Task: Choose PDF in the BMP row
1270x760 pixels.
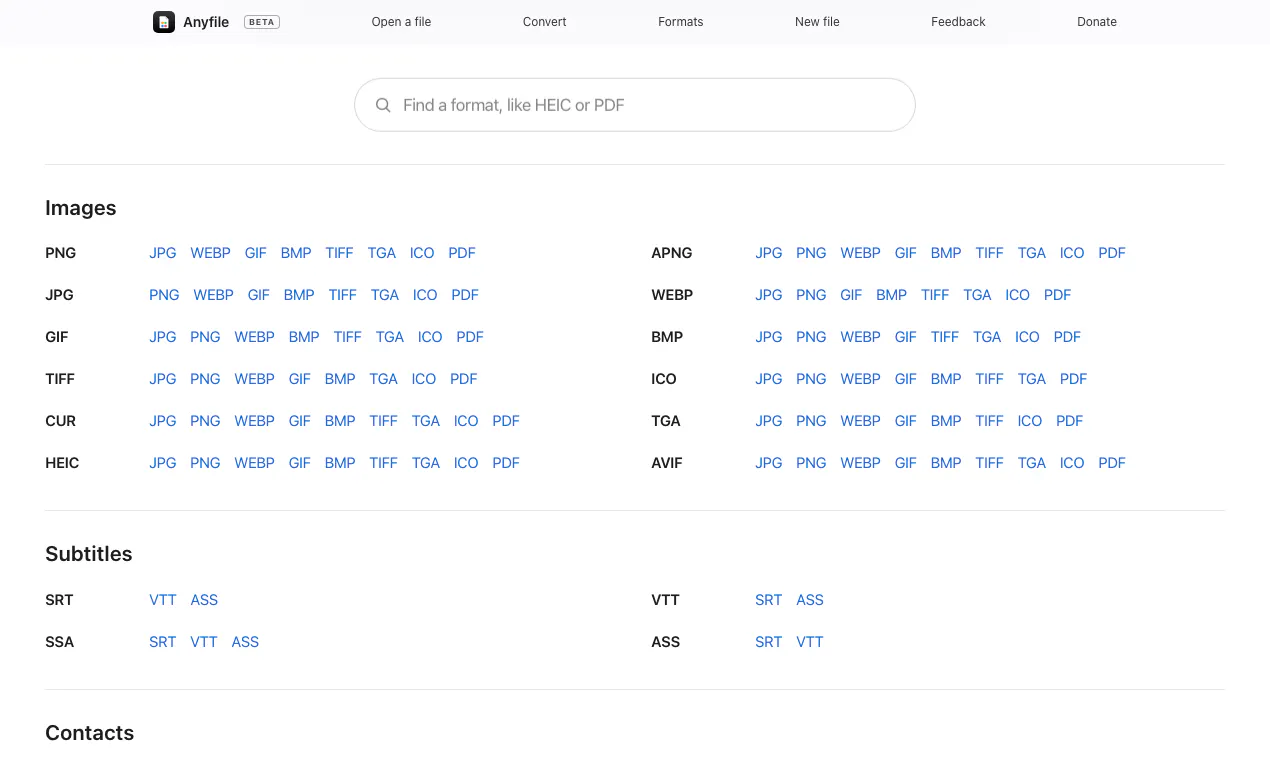Action: [x=1067, y=337]
